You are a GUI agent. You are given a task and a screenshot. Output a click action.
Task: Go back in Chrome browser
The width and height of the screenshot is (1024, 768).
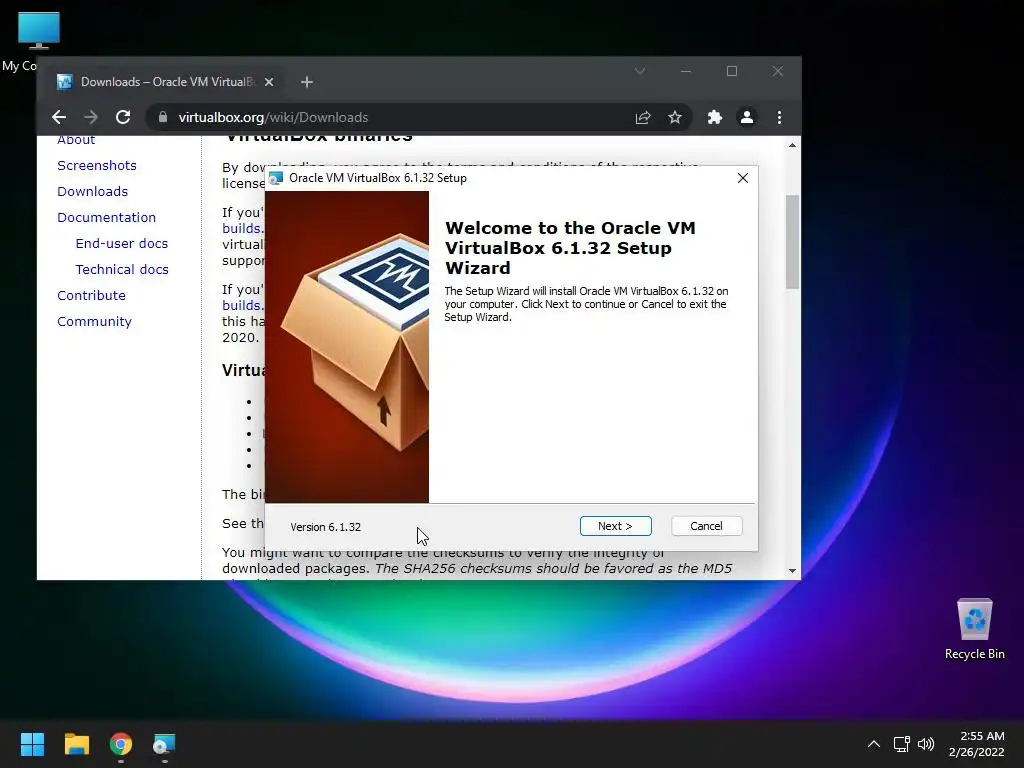59,117
